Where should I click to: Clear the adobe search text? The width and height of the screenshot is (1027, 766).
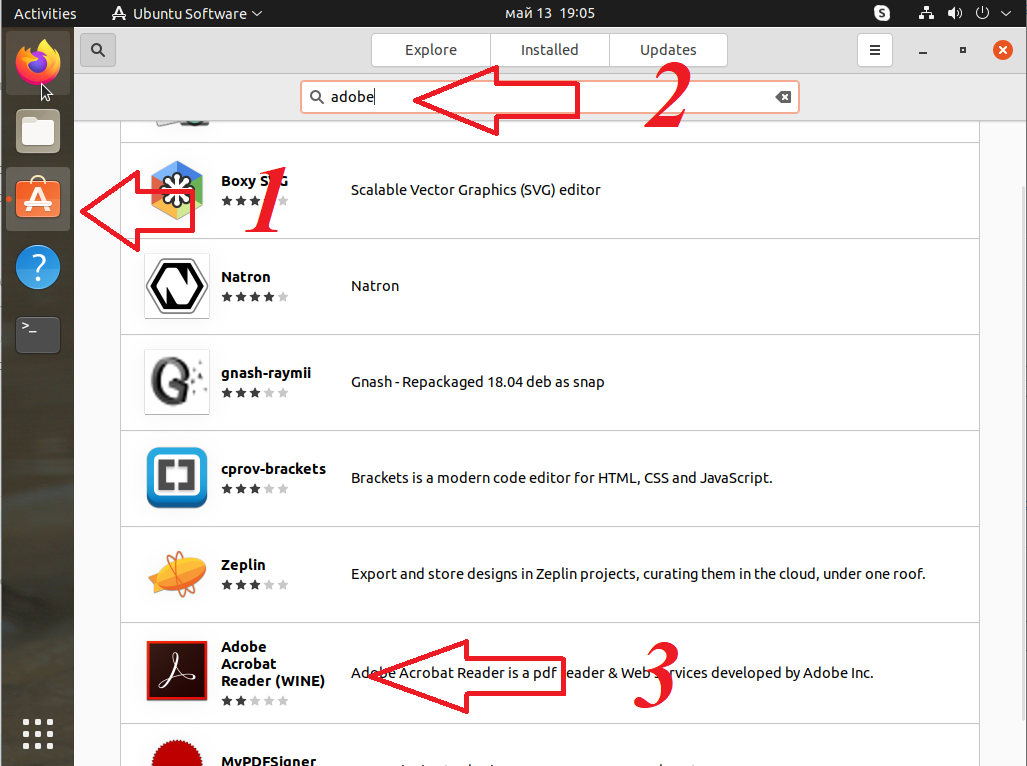coord(783,97)
